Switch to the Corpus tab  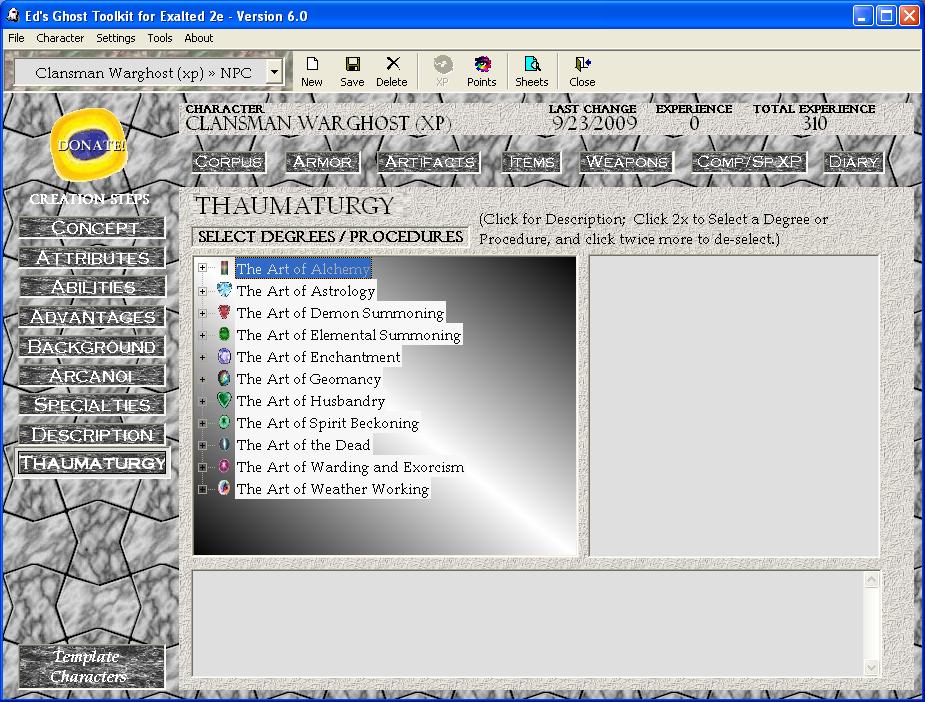pyautogui.click(x=229, y=162)
